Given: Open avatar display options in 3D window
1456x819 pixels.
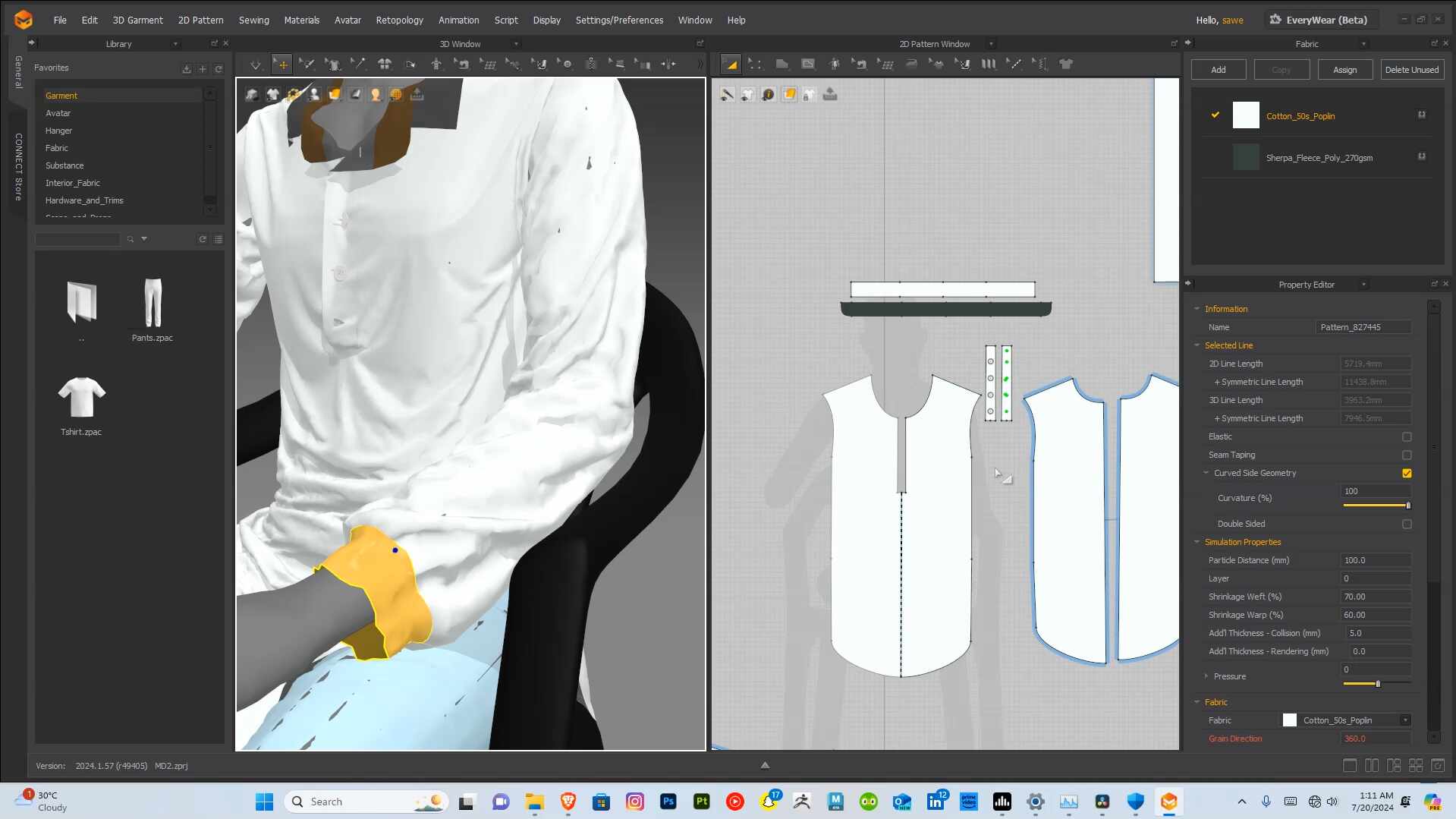Looking at the screenshot, I should 313,94.
